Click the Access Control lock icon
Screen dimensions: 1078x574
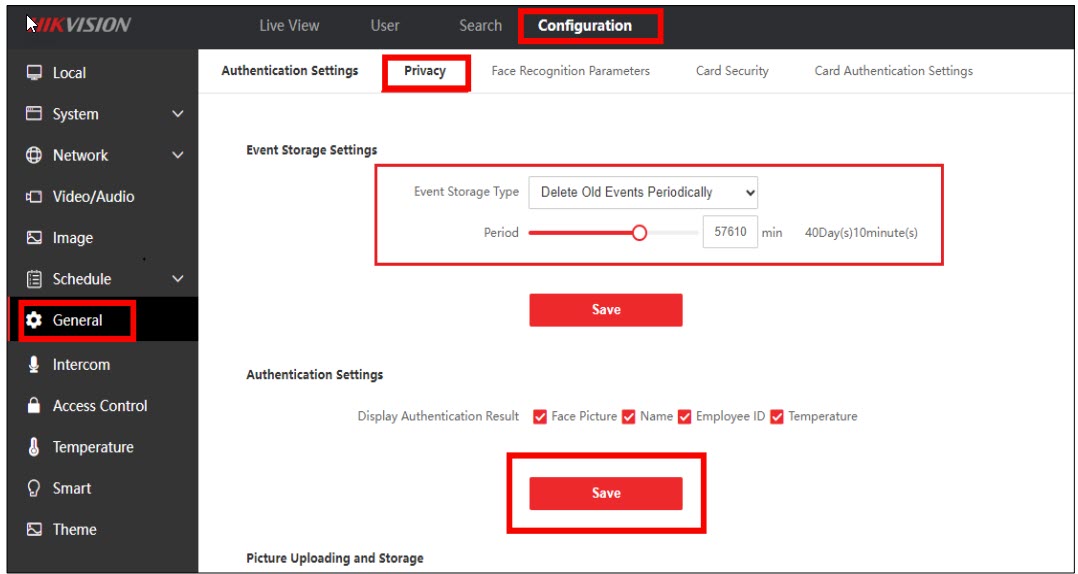pyautogui.click(x=34, y=406)
